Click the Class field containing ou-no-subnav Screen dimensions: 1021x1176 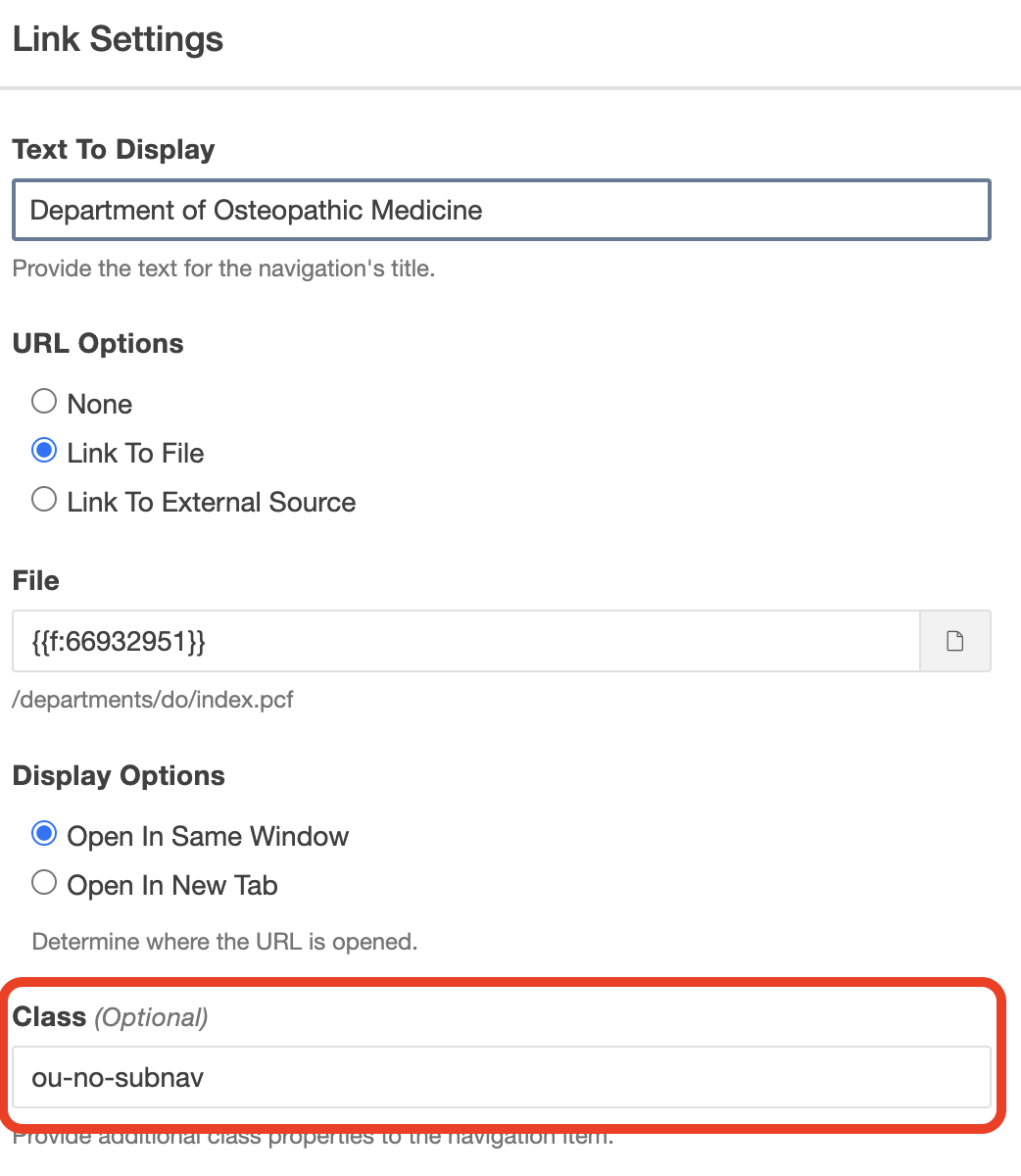coord(501,1078)
